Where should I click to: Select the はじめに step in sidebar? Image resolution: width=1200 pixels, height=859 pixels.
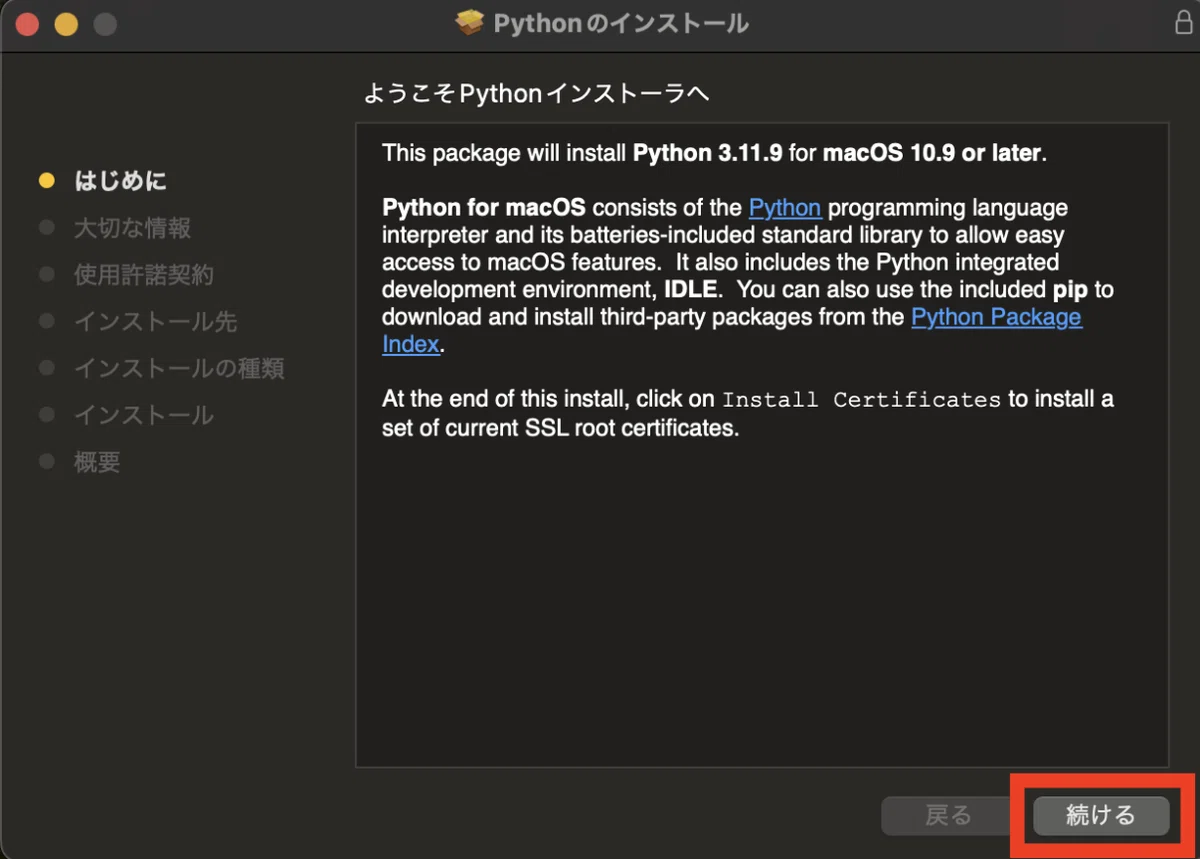tap(120, 181)
